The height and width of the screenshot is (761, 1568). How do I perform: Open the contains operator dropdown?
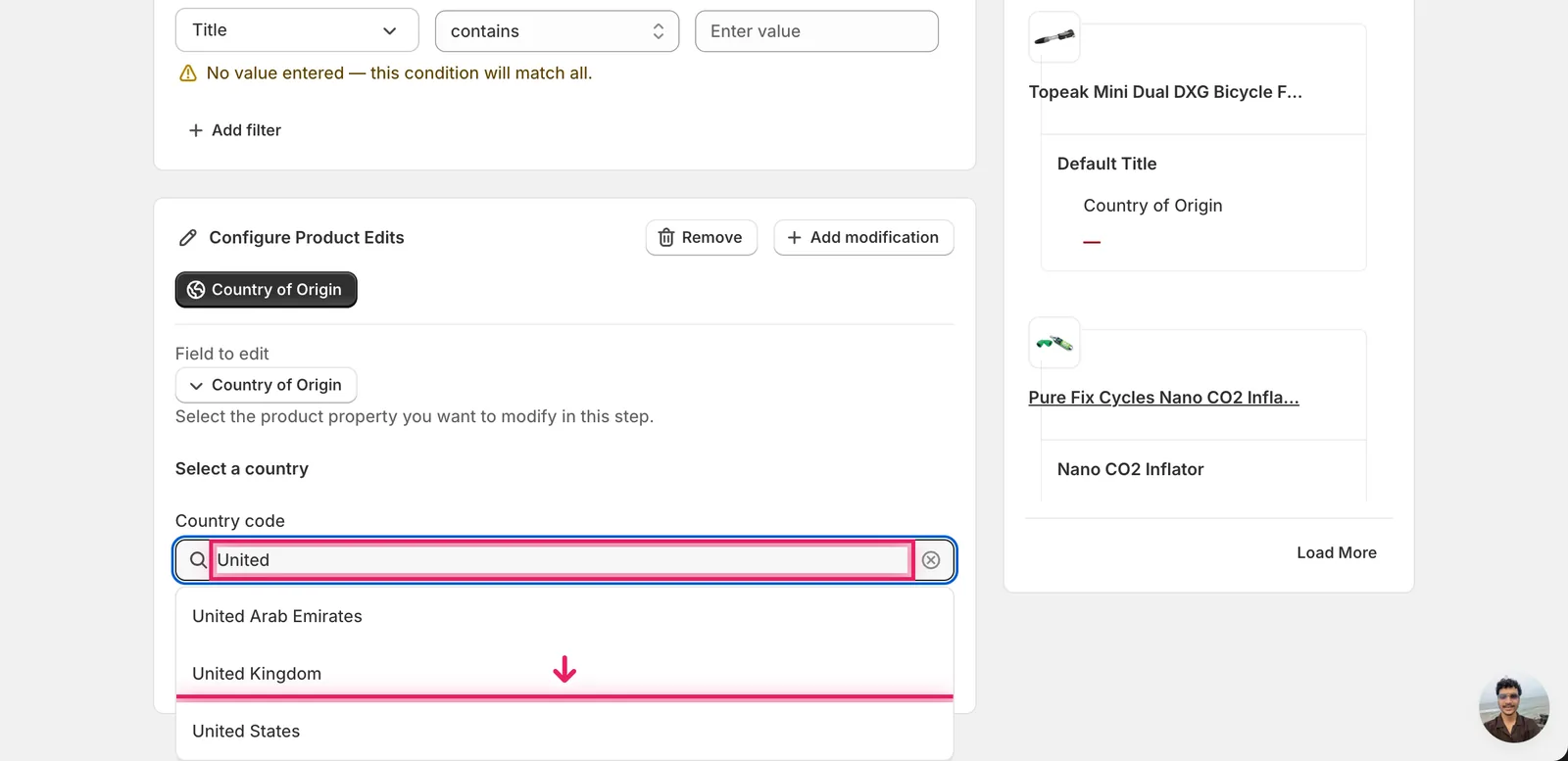[557, 31]
